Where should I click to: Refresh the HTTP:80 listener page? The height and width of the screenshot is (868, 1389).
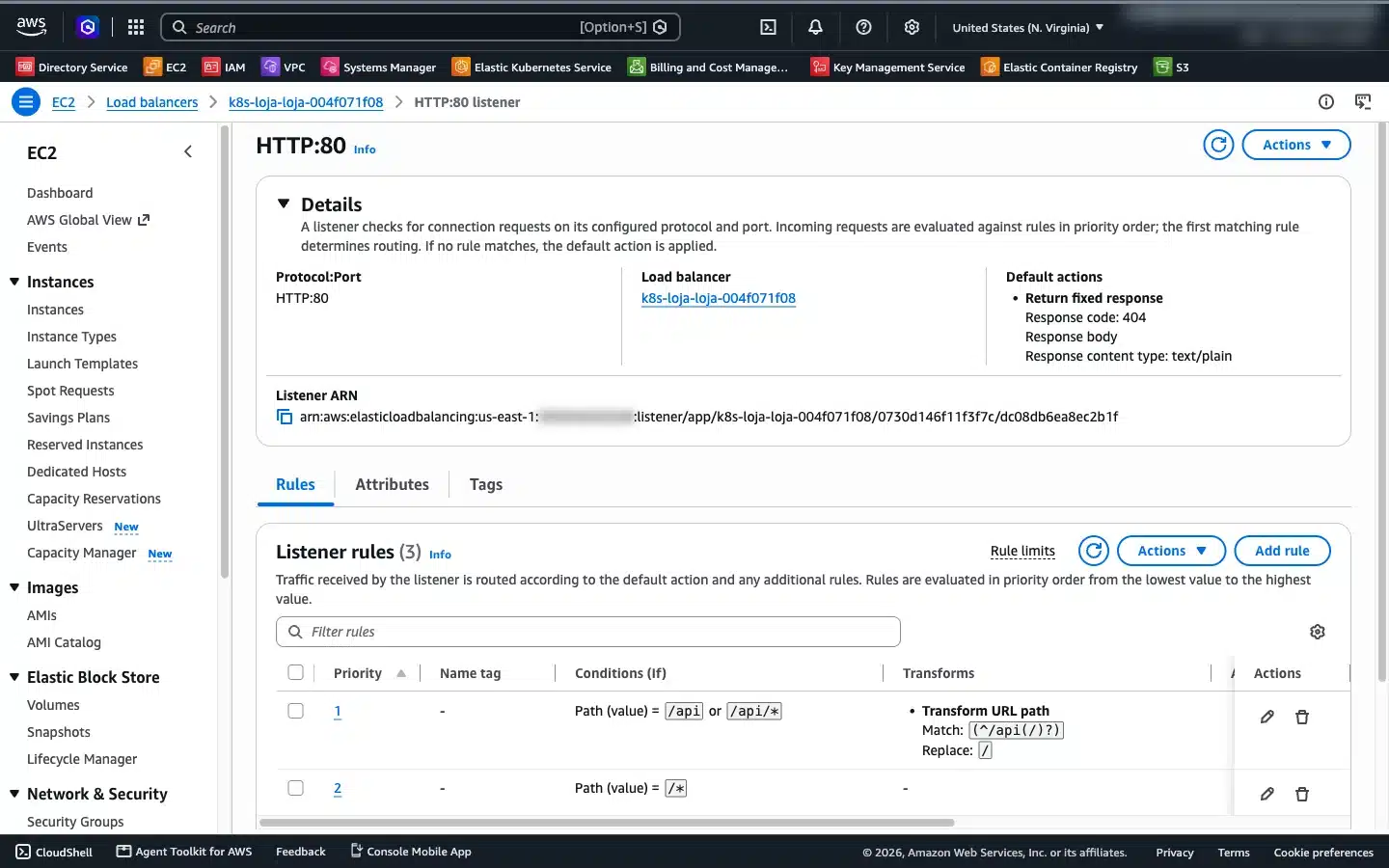click(x=1219, y=145)
